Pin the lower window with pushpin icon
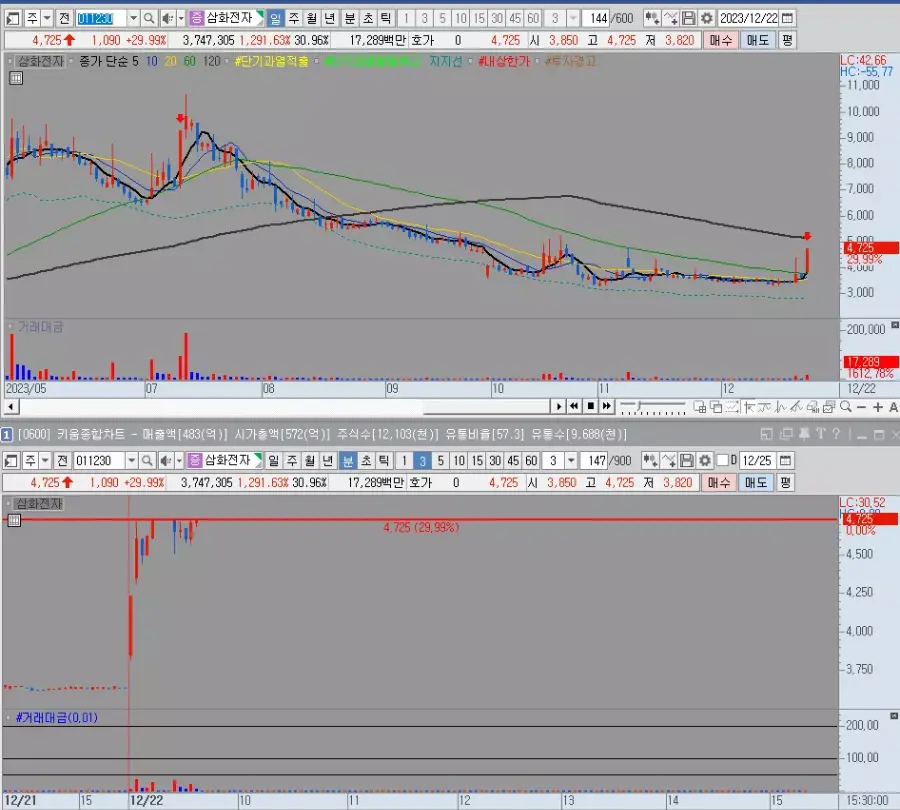900x810 pixels. coord(804,435)
